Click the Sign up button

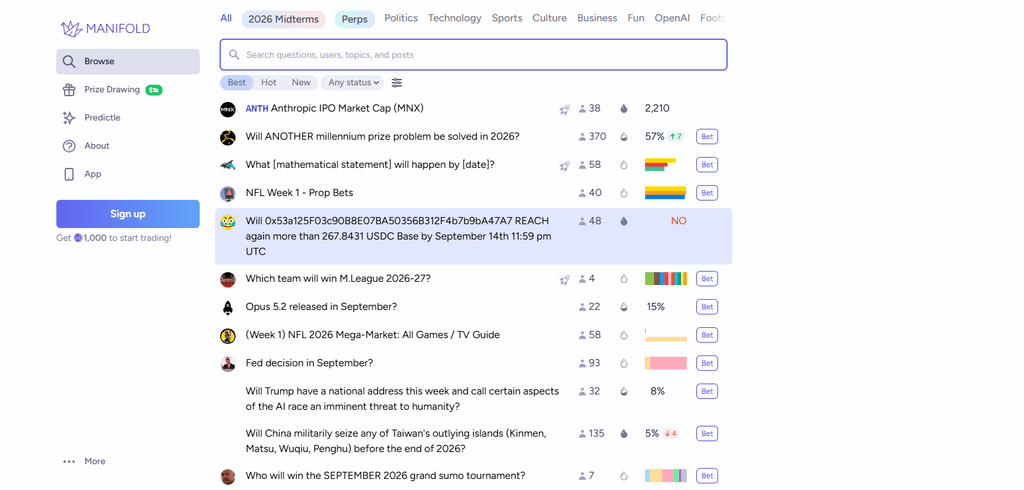pos(128,214)
